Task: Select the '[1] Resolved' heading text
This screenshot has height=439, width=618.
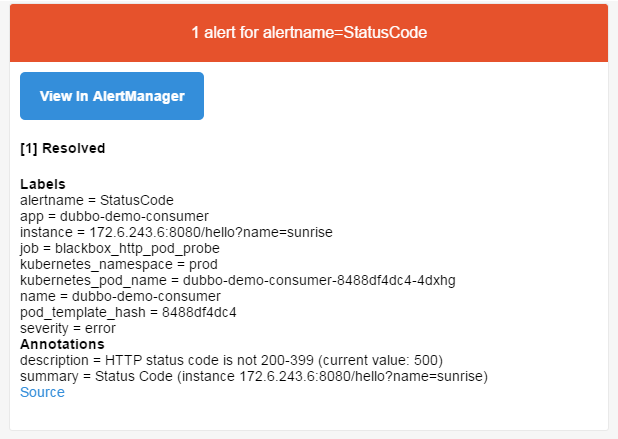Action: (63, 148)
